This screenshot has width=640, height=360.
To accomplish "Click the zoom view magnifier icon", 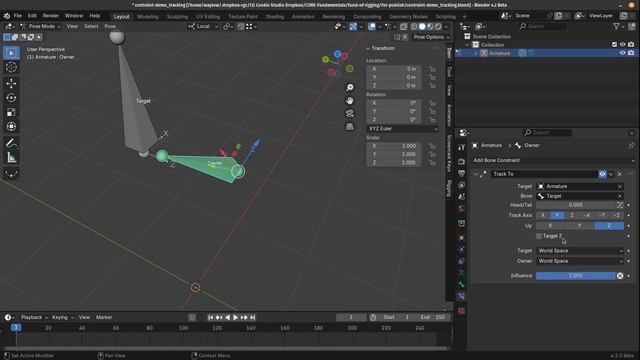I will tap(350, 87).
